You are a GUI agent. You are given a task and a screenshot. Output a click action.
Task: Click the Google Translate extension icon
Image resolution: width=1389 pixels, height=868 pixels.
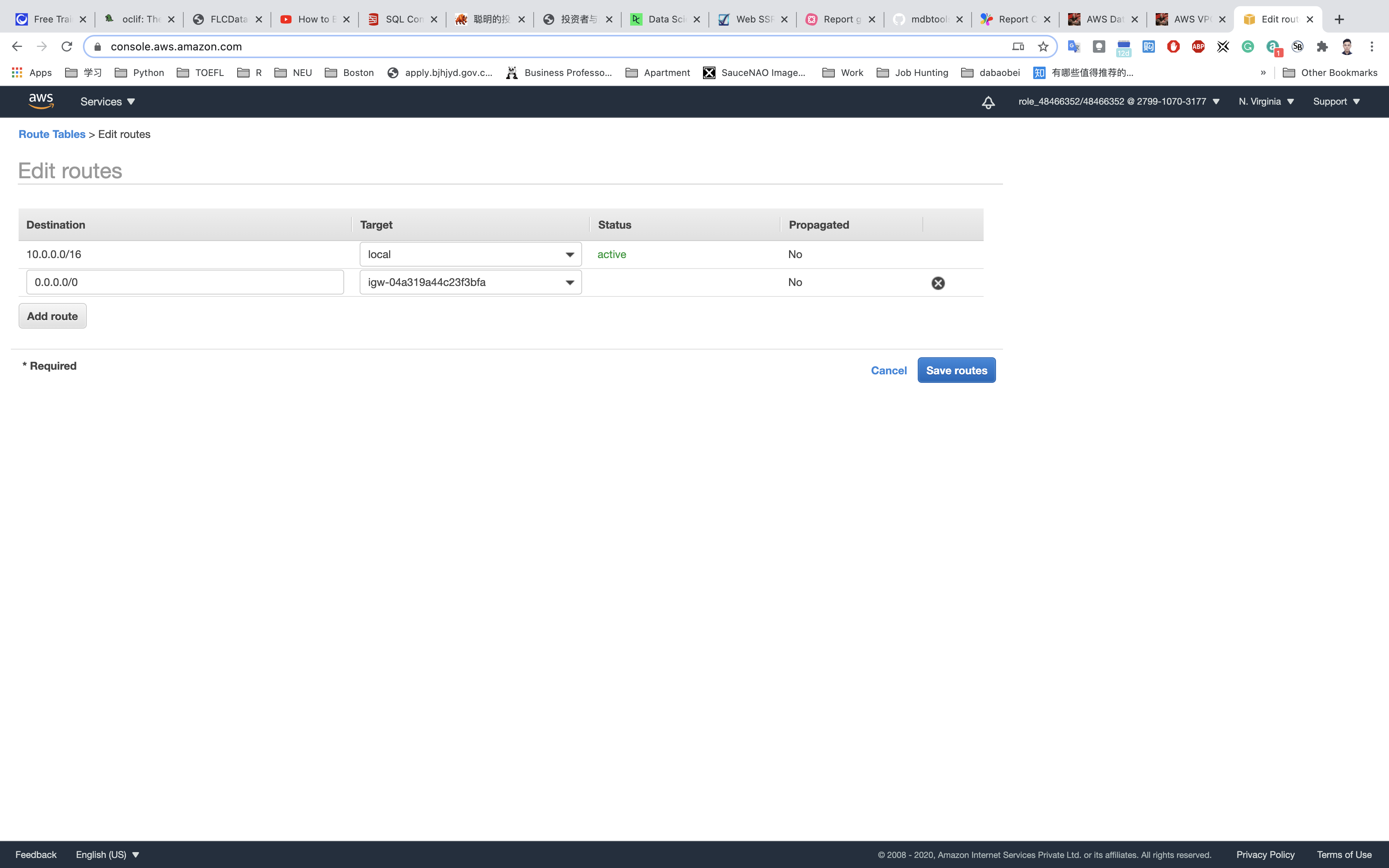[x=1073, y=46]
